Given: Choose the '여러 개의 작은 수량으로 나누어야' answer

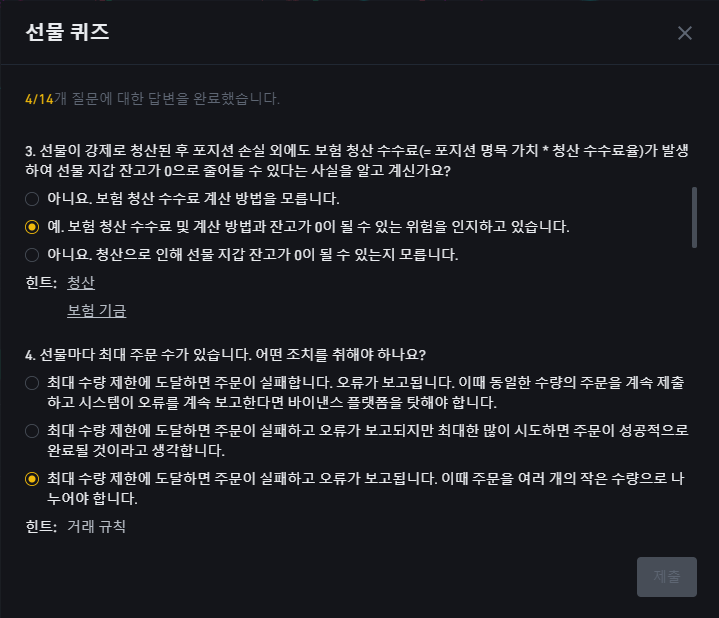Looking at the screenshot, I should [x=355, y=488].
